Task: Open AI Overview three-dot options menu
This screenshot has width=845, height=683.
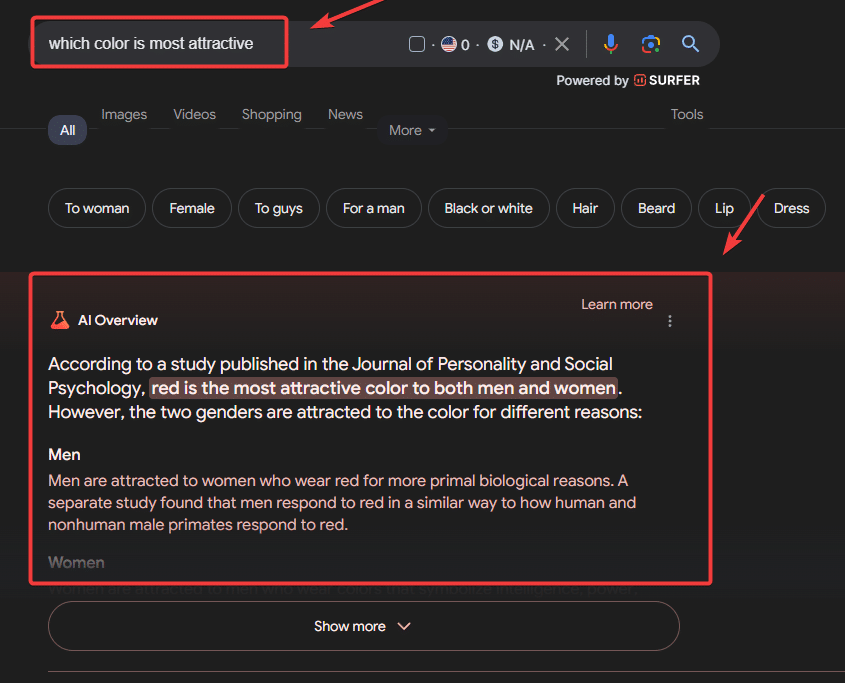Action: click(670, 321)
